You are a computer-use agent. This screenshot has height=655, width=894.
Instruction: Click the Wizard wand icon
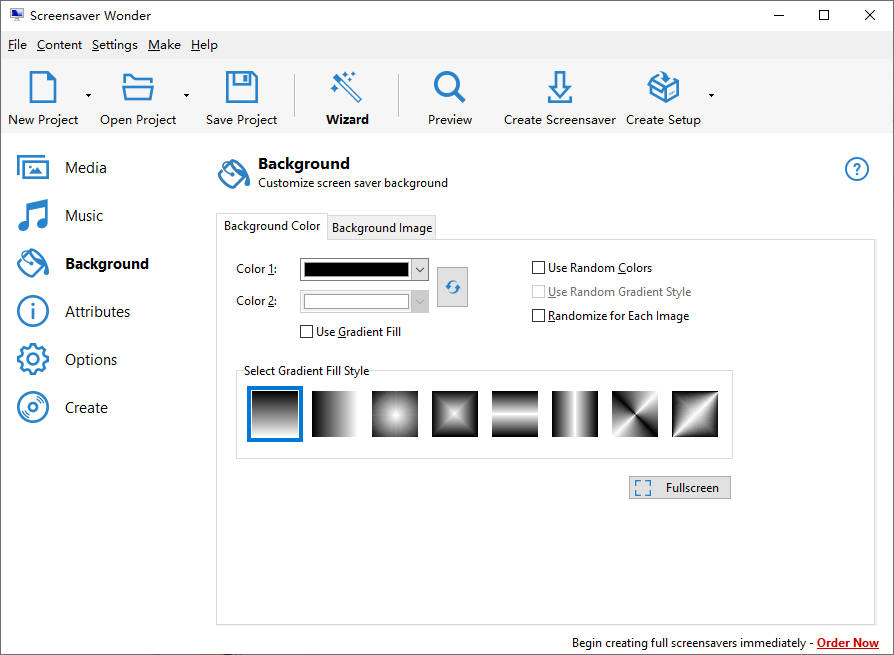coord(347,88)
